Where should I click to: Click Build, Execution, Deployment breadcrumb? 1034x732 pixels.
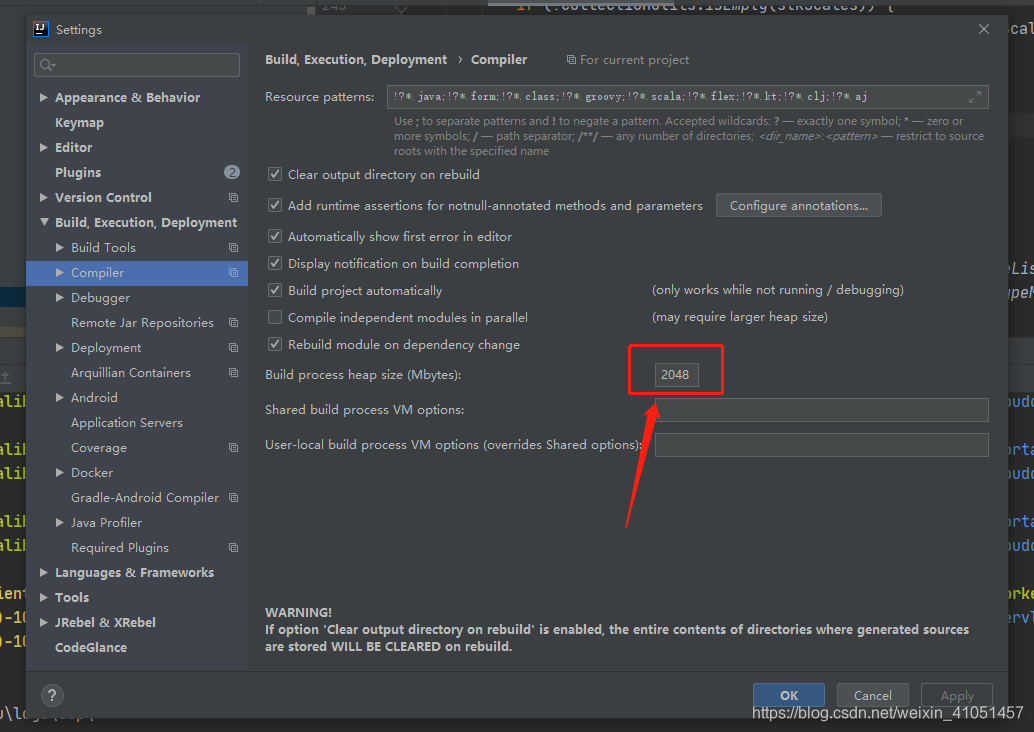tap(356, 60)
